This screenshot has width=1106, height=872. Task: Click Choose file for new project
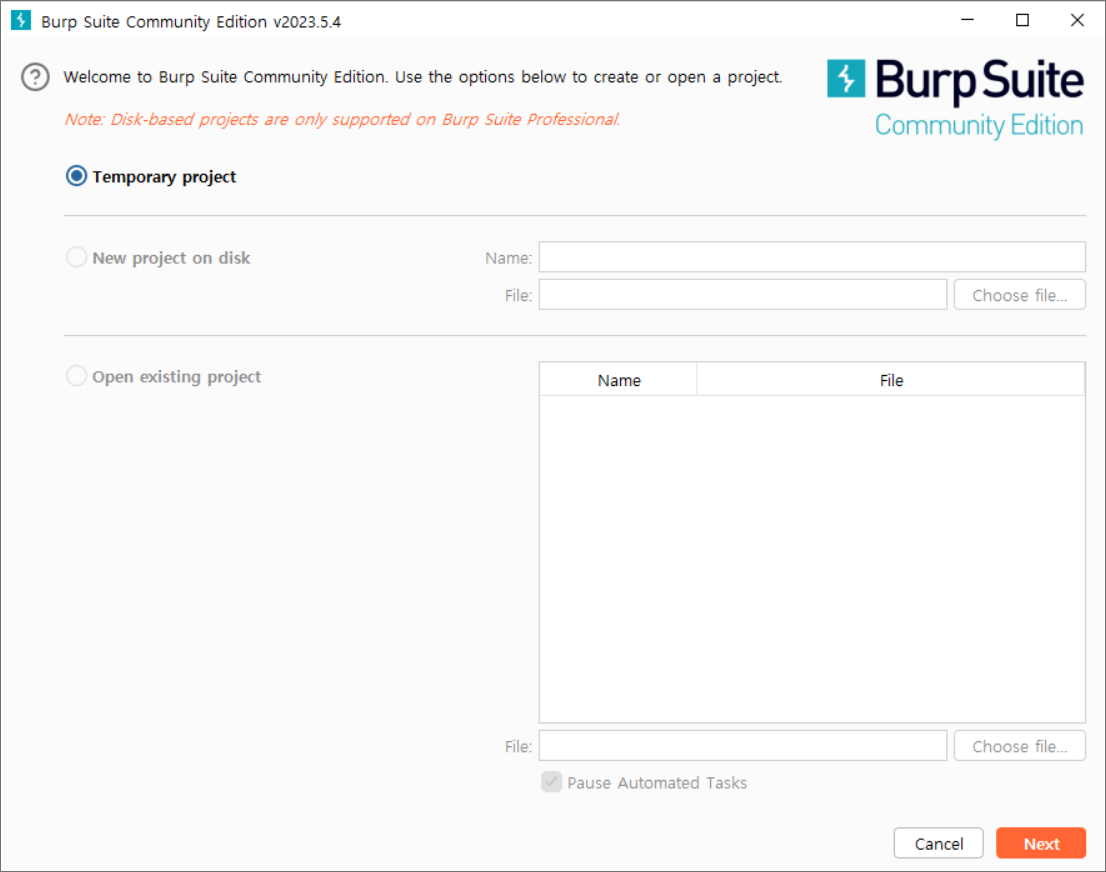[x=1019, y=294]
